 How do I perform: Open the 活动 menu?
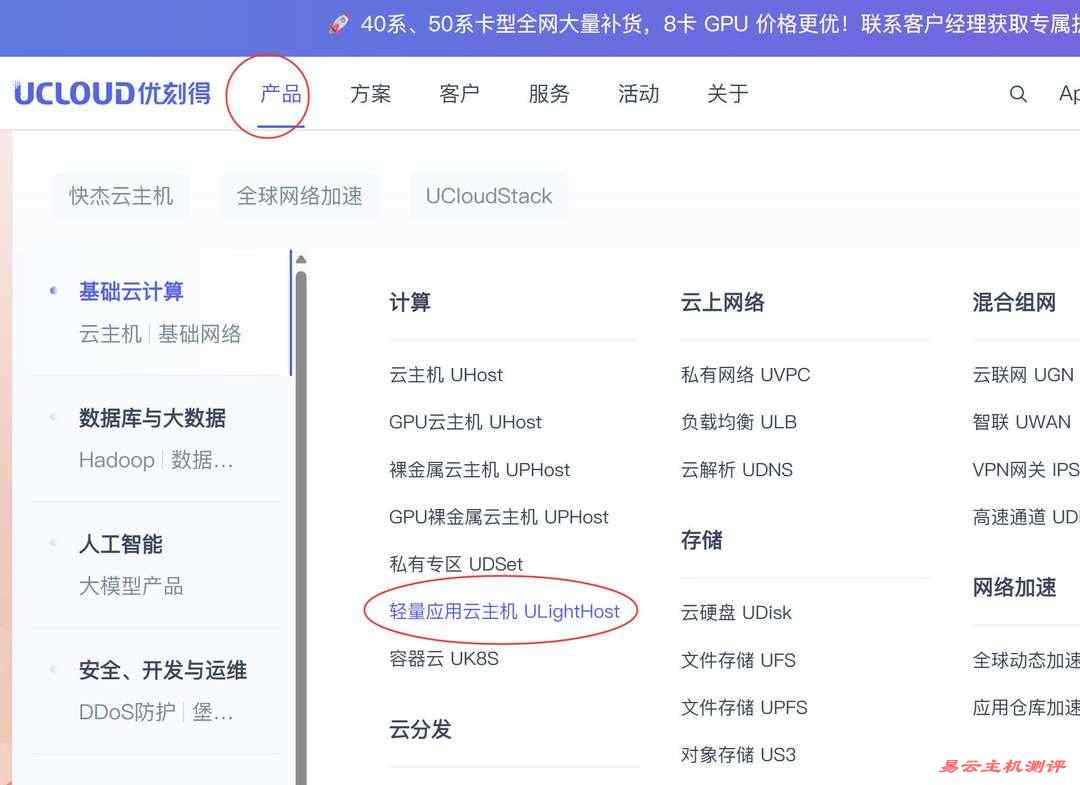point(637,93)
